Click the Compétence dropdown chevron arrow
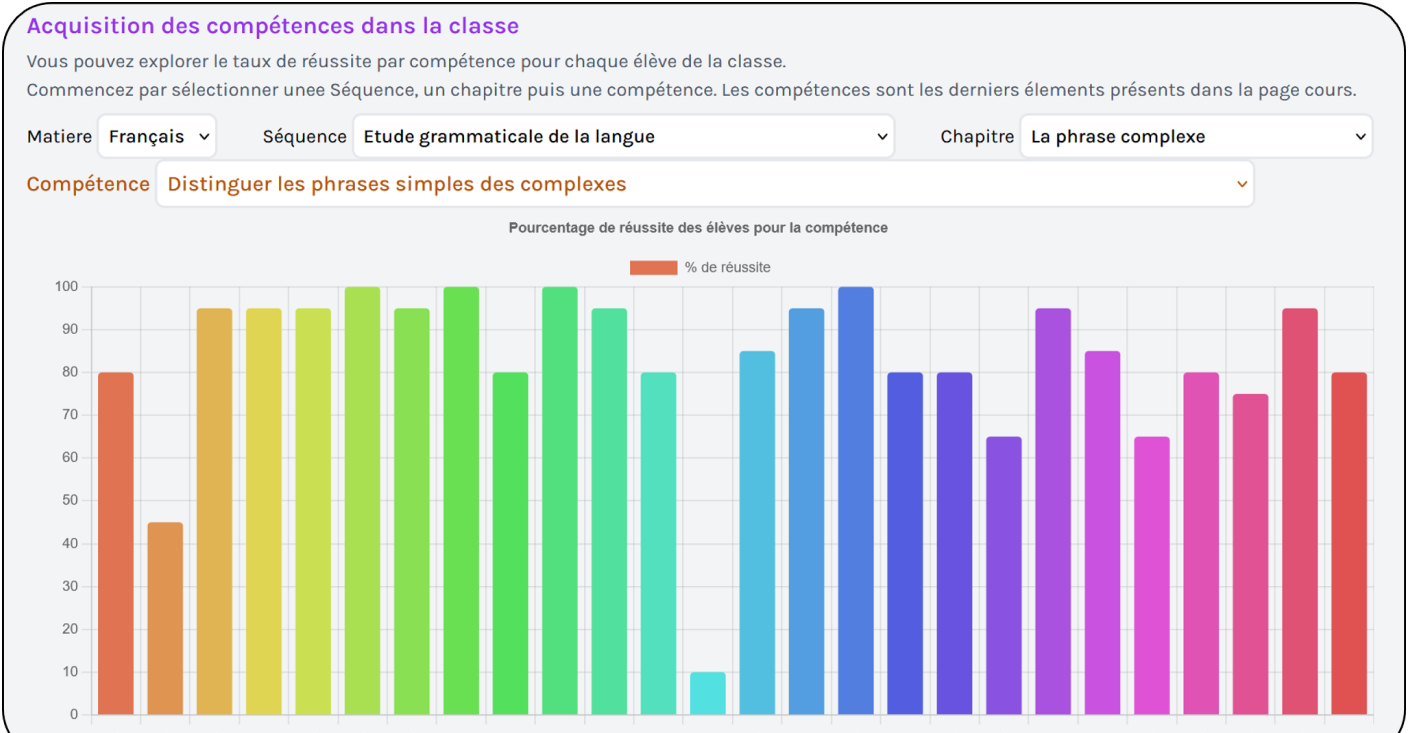 tap(1242, 184)
